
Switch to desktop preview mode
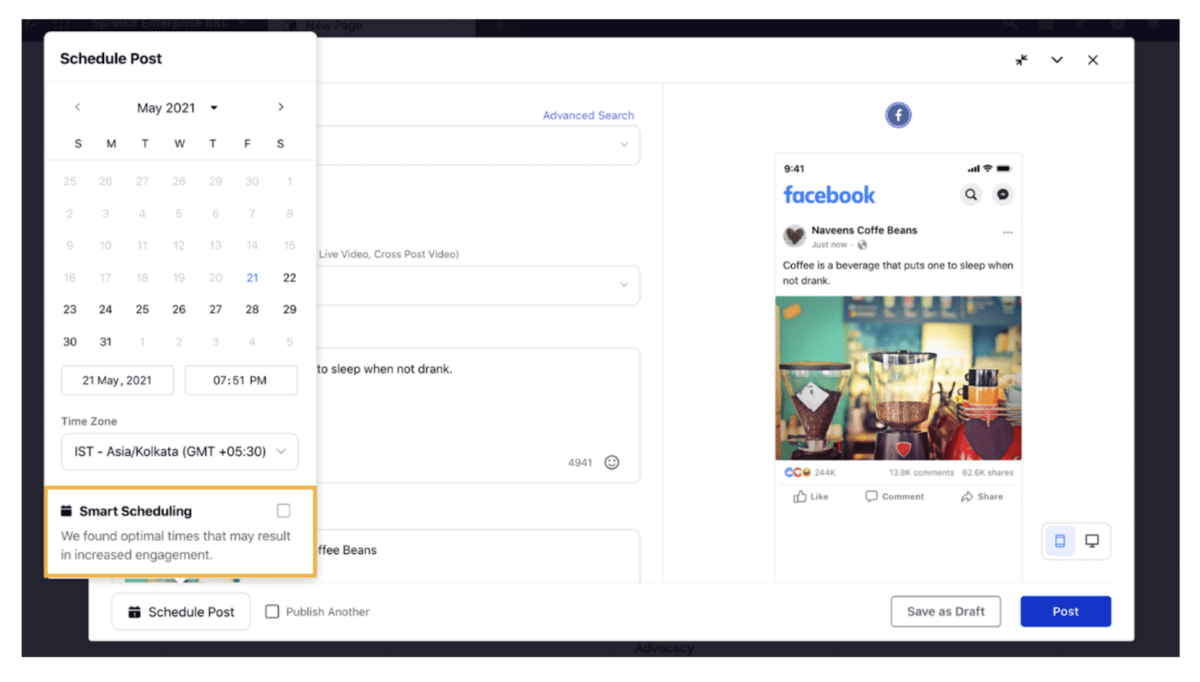click(1092, 541)
